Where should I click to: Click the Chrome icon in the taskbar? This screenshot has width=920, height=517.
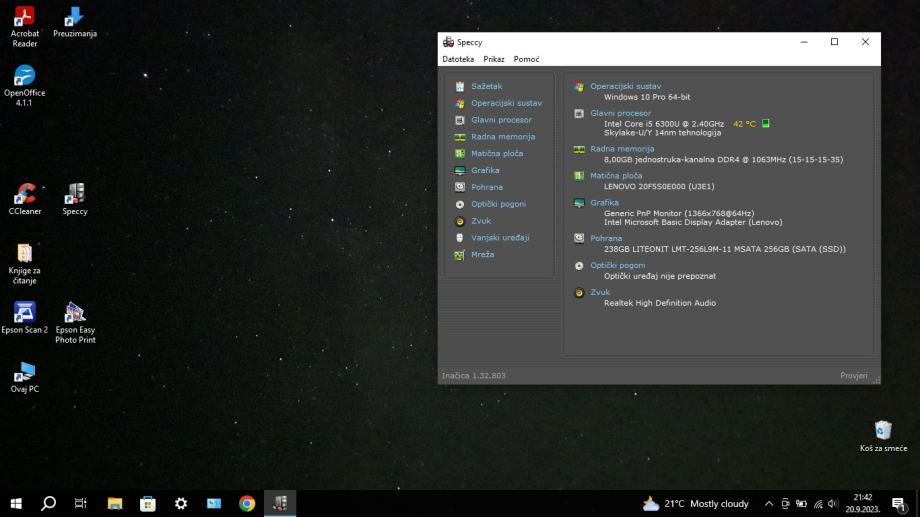click(x=247, y=504)
